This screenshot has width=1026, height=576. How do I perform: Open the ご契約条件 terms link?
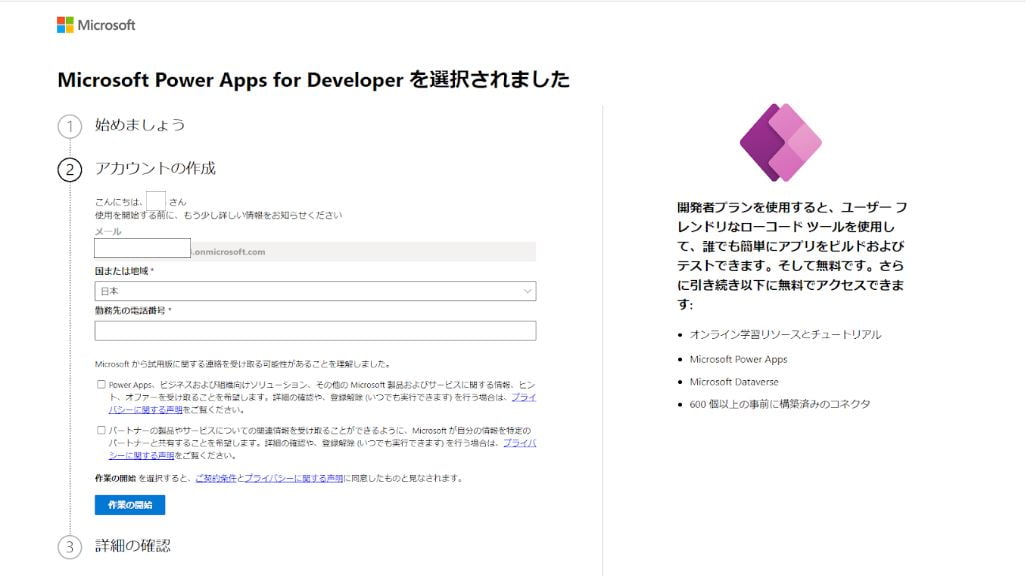click(216, 479)
